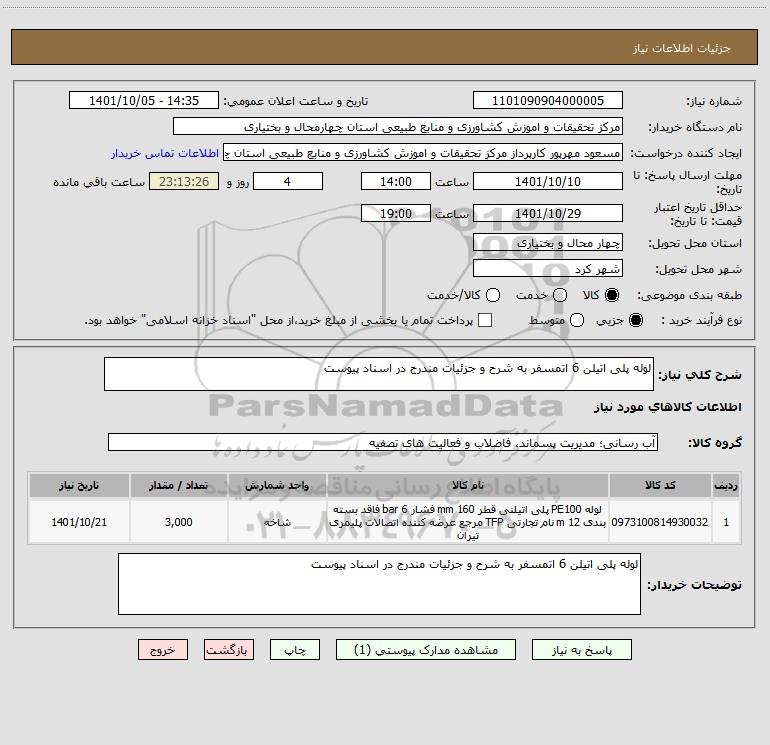770x745 pixels.
Task: Open the اطلاعات تماس خریدار link
Action: click(x=165, y=153)
